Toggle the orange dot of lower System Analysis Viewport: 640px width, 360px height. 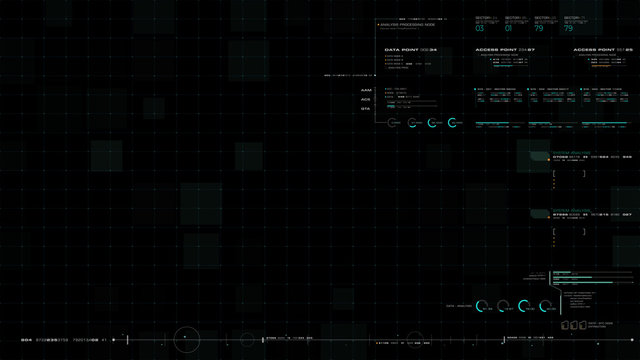pyautogui.click(x=549, y=218)
